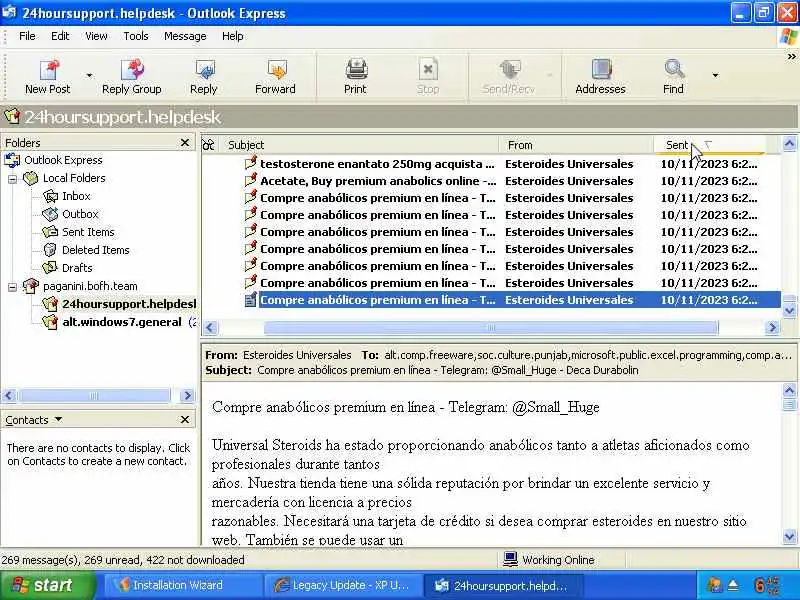
Task: Switch to Installation Wizard taskbar button
Action: [x=183, y=585]
